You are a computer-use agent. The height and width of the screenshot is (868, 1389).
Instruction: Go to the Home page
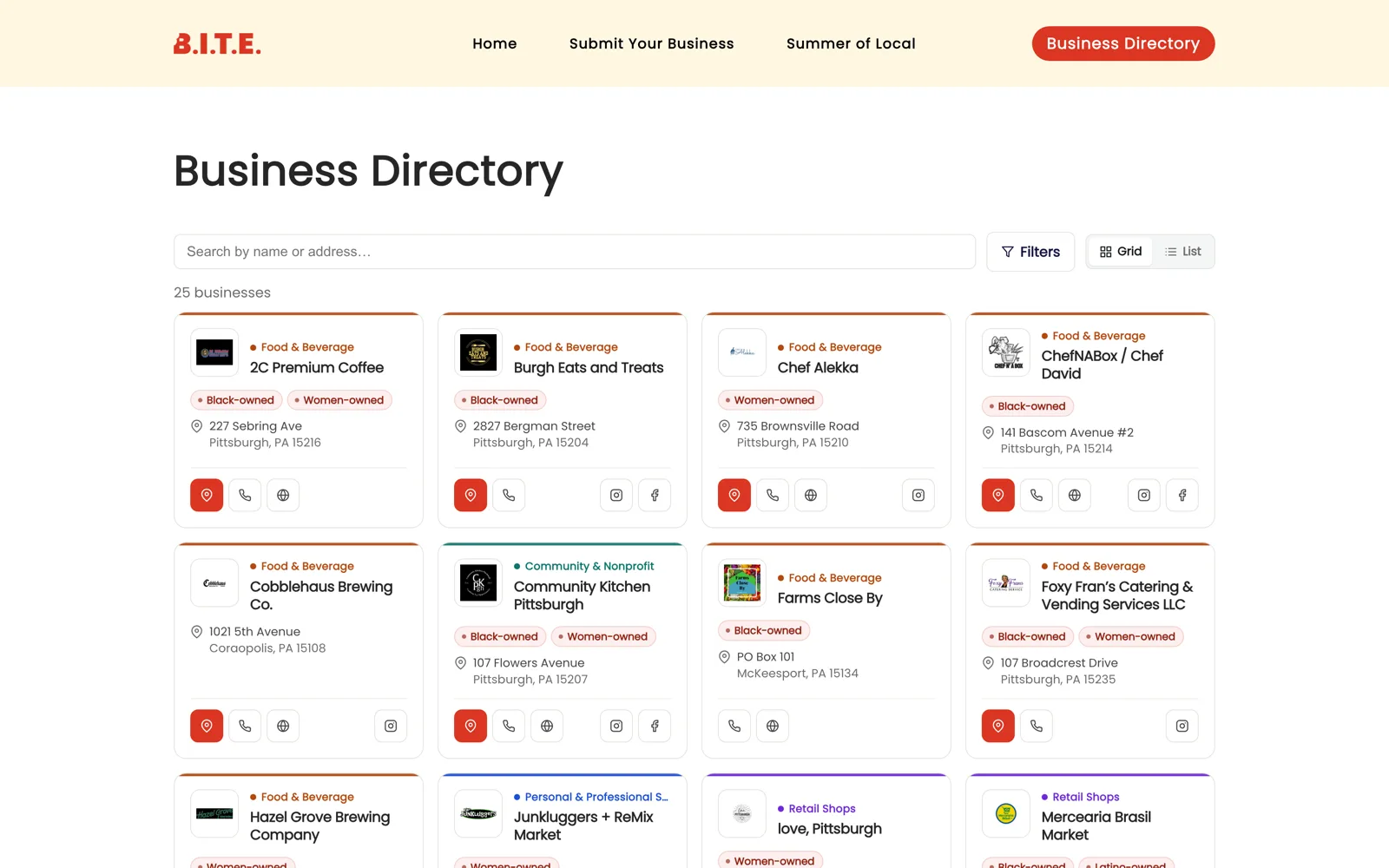(x=495, y=43)
